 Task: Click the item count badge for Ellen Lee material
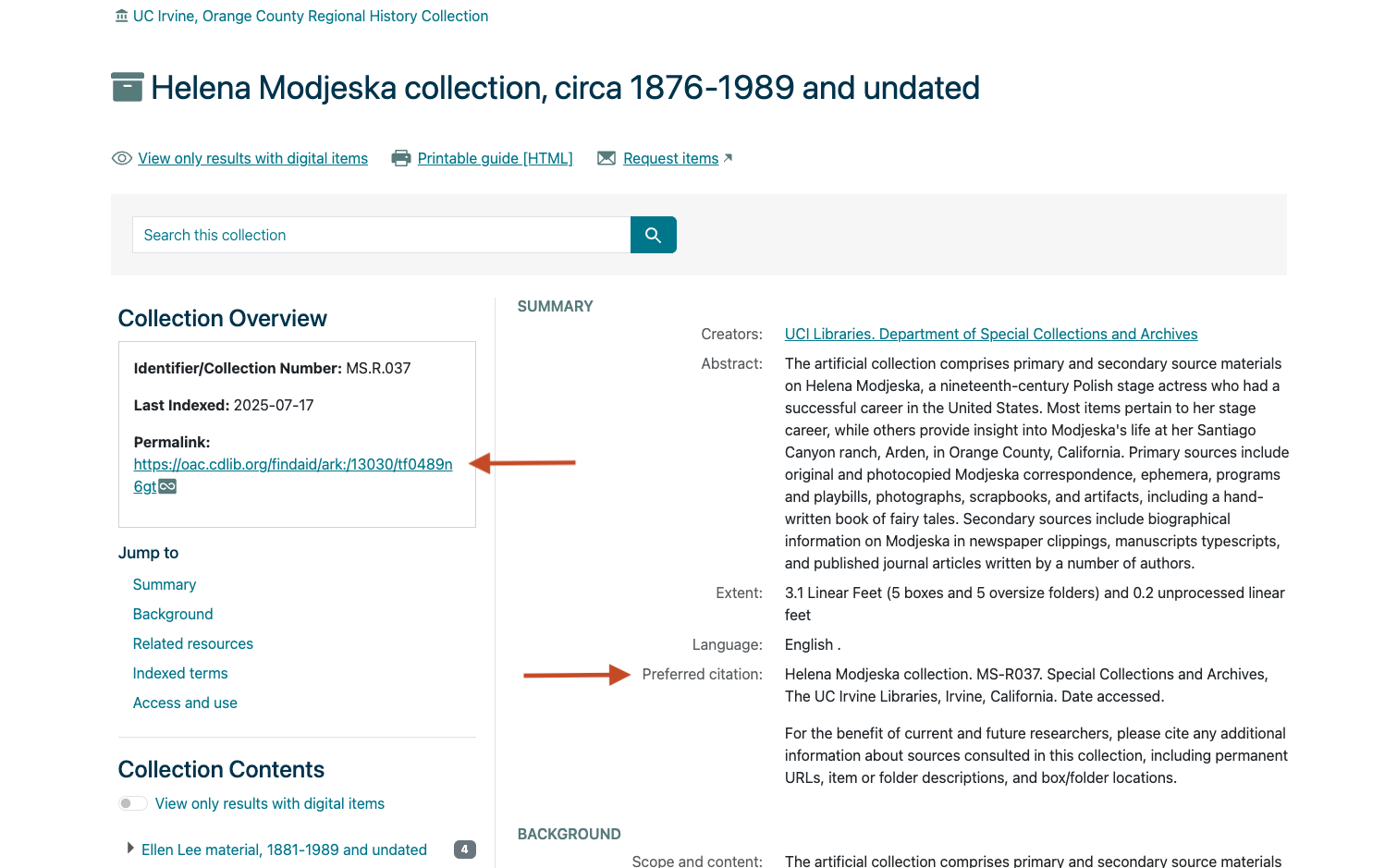pyautogui.click(x=464, y=849)
